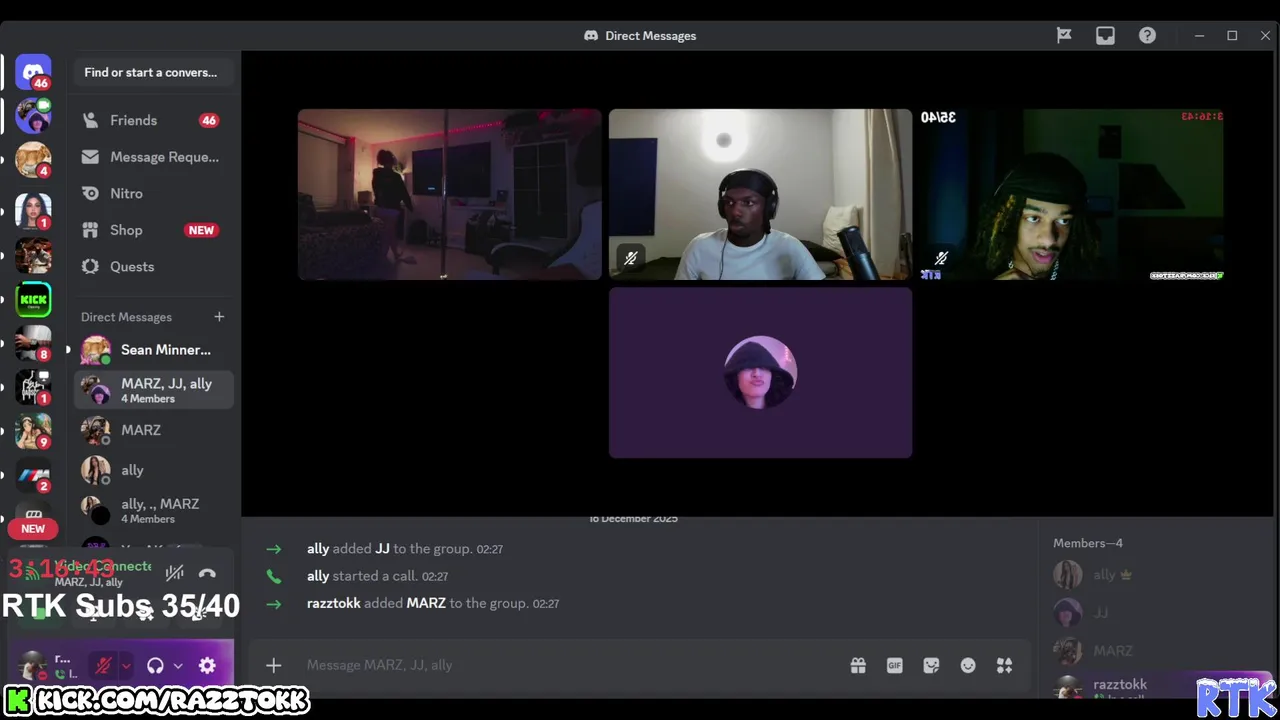Create DM with plus next to Direct Messages
Screen dimensions: 1280x720
pos(219,317)
